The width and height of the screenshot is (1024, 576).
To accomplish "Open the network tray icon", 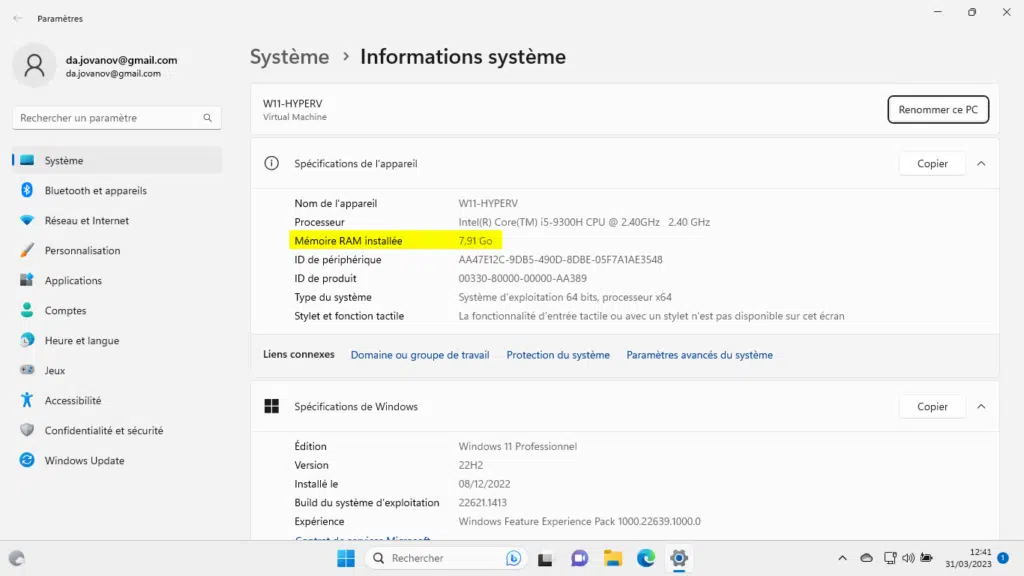I will (890, 558).
